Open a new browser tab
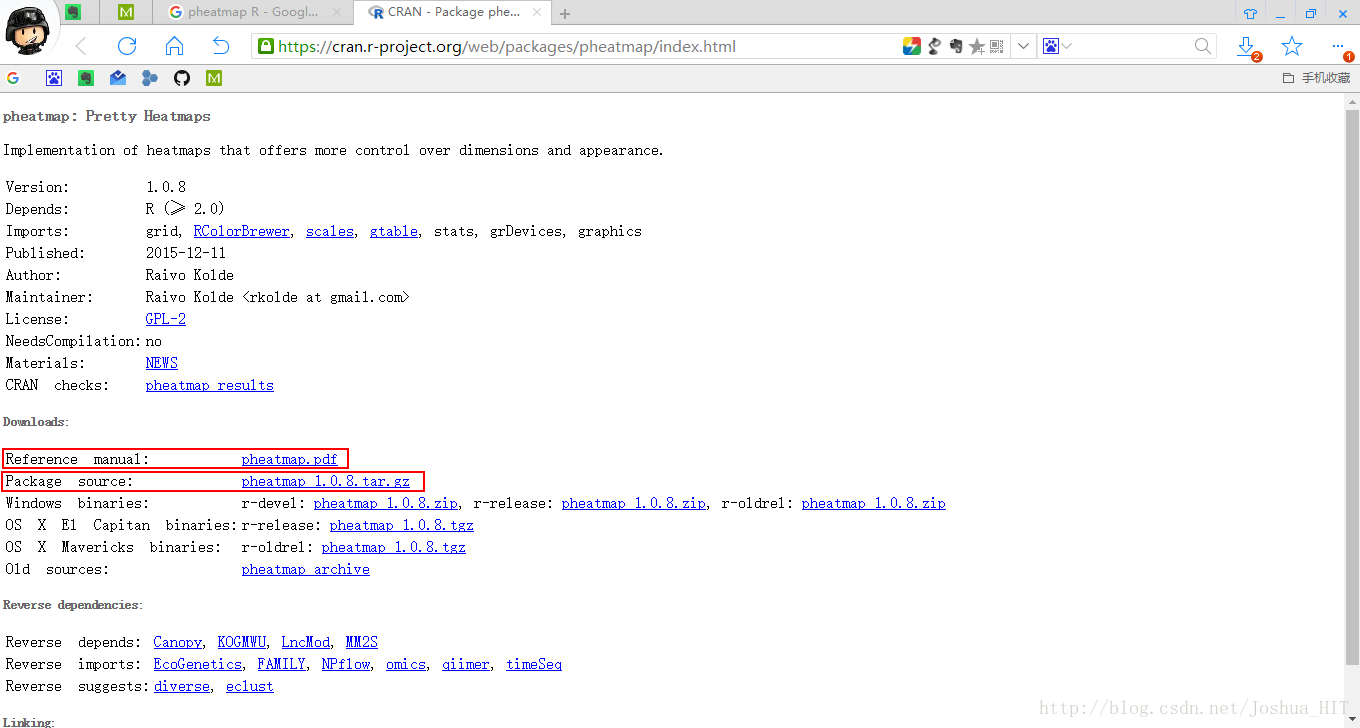Viewport: 1360px width, 728px height. pyautogui.click(x=565, y=14)
